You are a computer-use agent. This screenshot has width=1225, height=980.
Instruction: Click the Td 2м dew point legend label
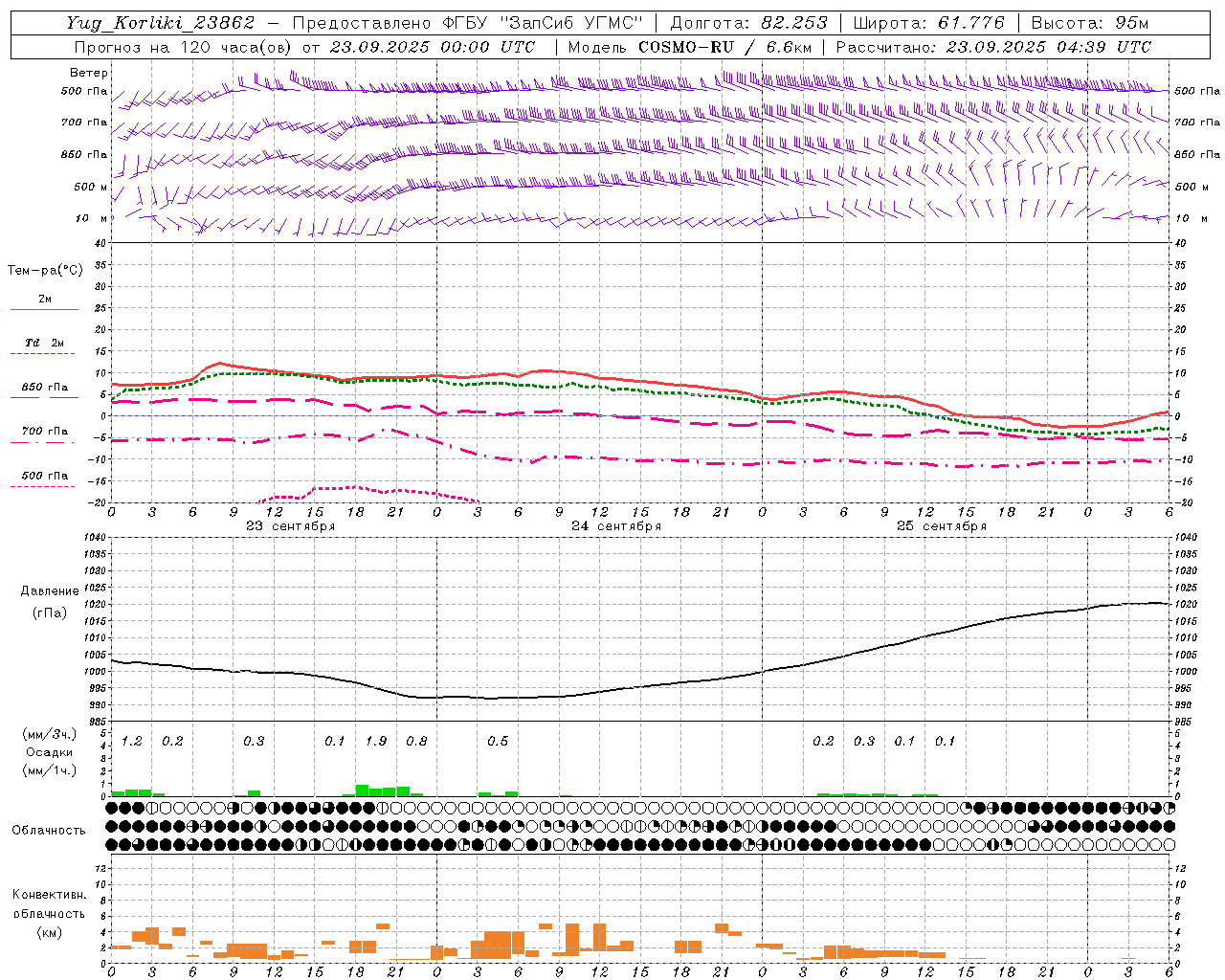click(x=45, y=343)
